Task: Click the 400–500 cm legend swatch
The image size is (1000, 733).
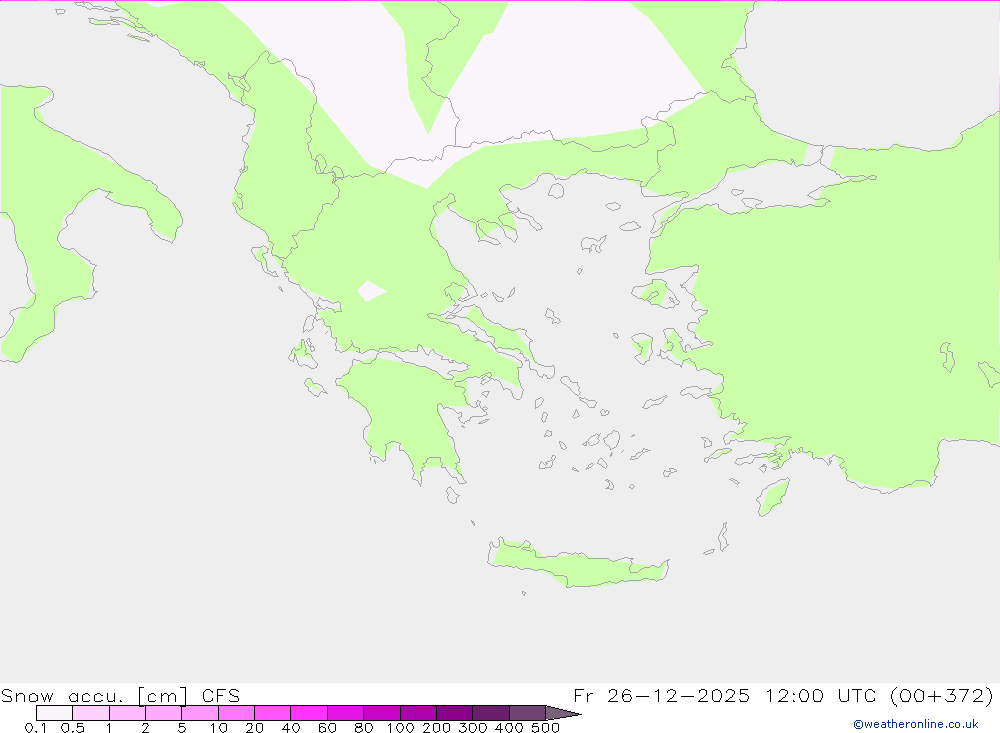Action: (x=527, y=713)
